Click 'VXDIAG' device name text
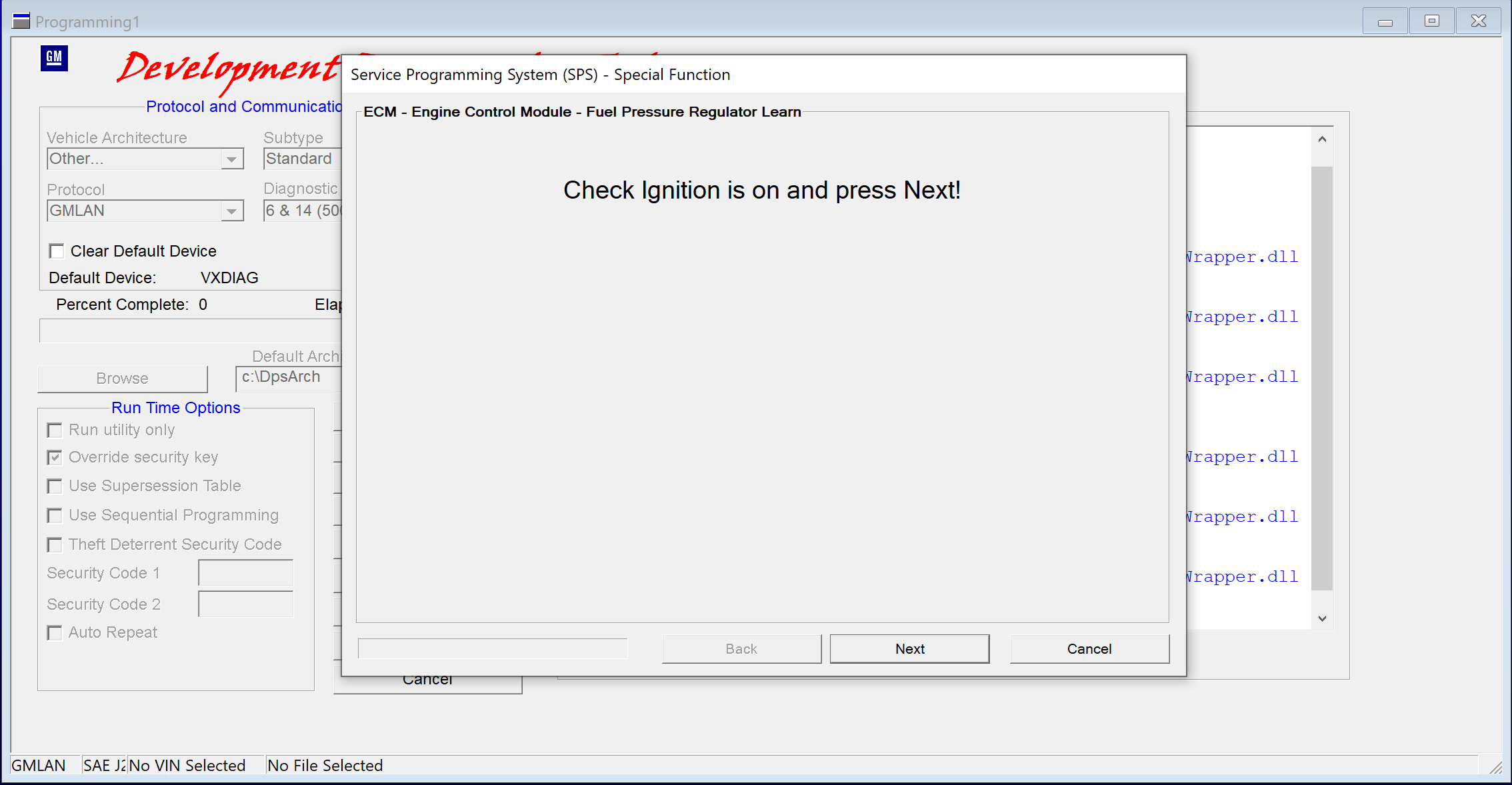The image size is (1512, 785). tap(229, 278)
